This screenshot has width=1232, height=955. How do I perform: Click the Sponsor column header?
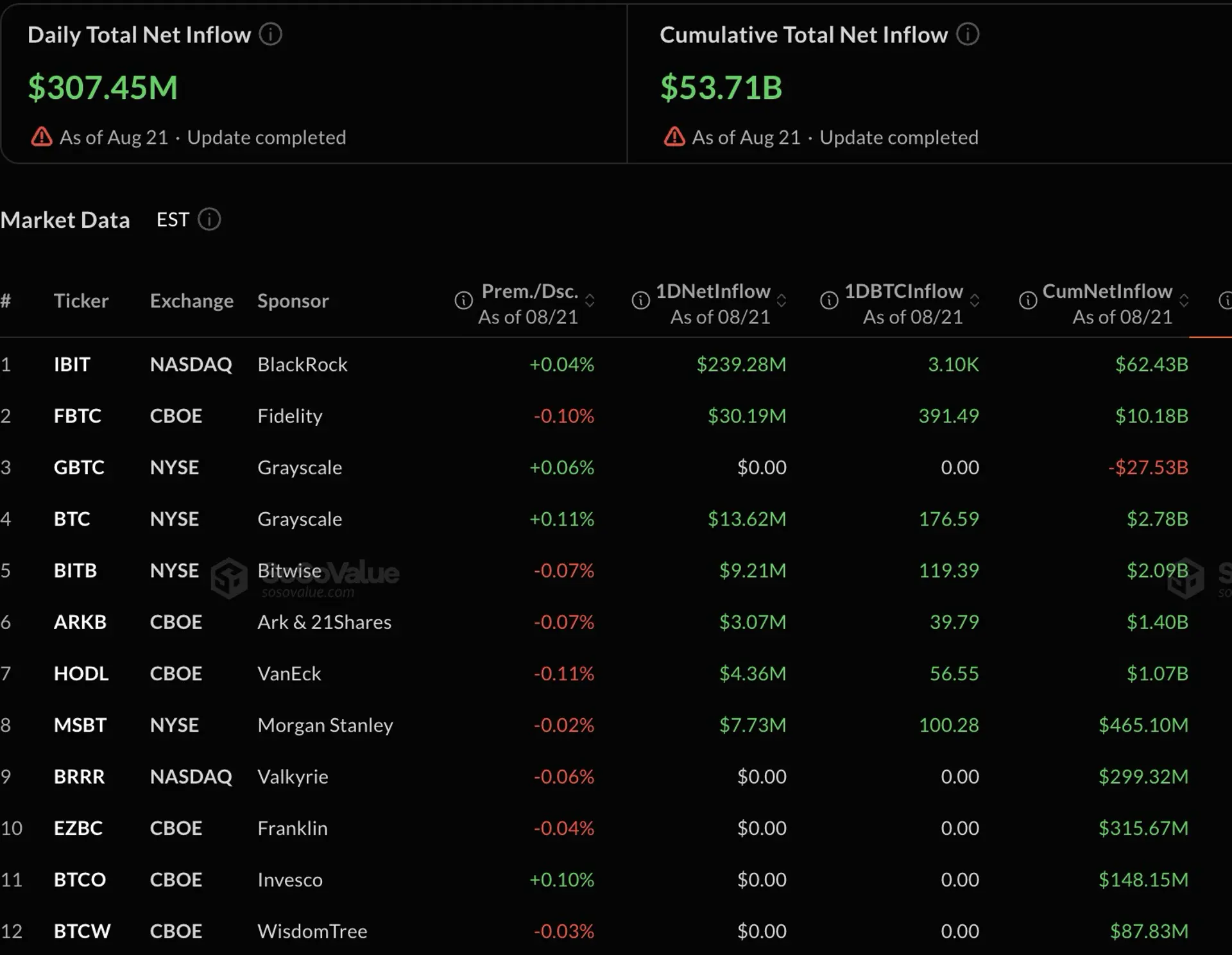click(293, 301)
